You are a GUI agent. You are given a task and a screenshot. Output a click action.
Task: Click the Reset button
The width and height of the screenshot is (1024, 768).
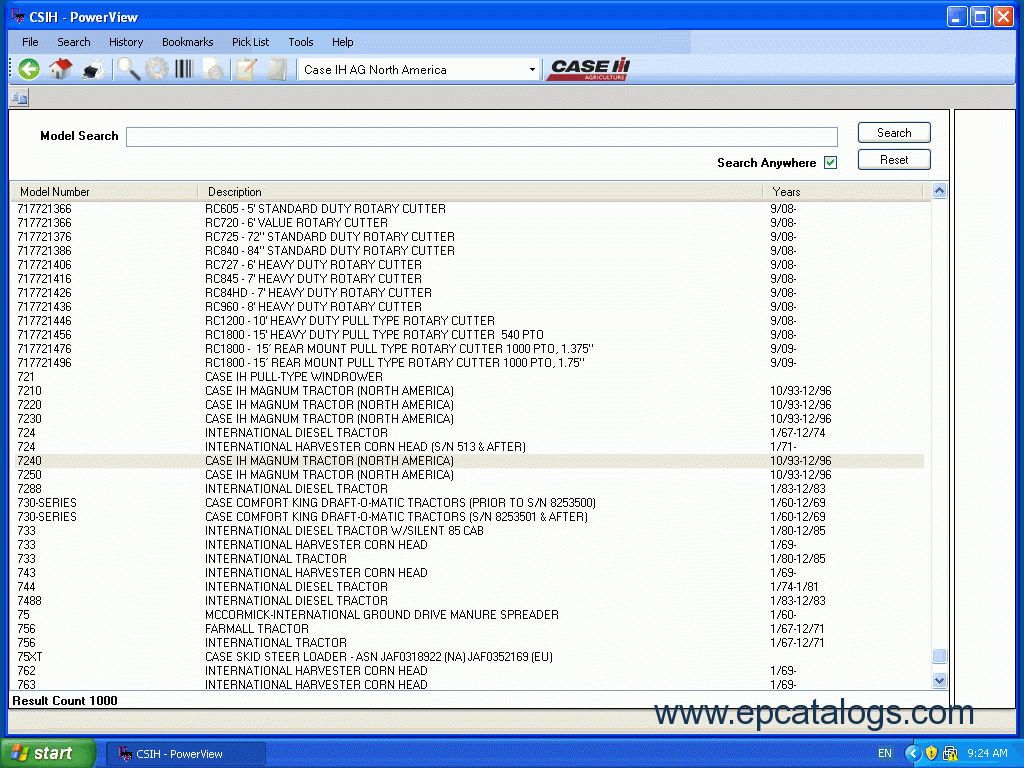[x=894, y=159]
